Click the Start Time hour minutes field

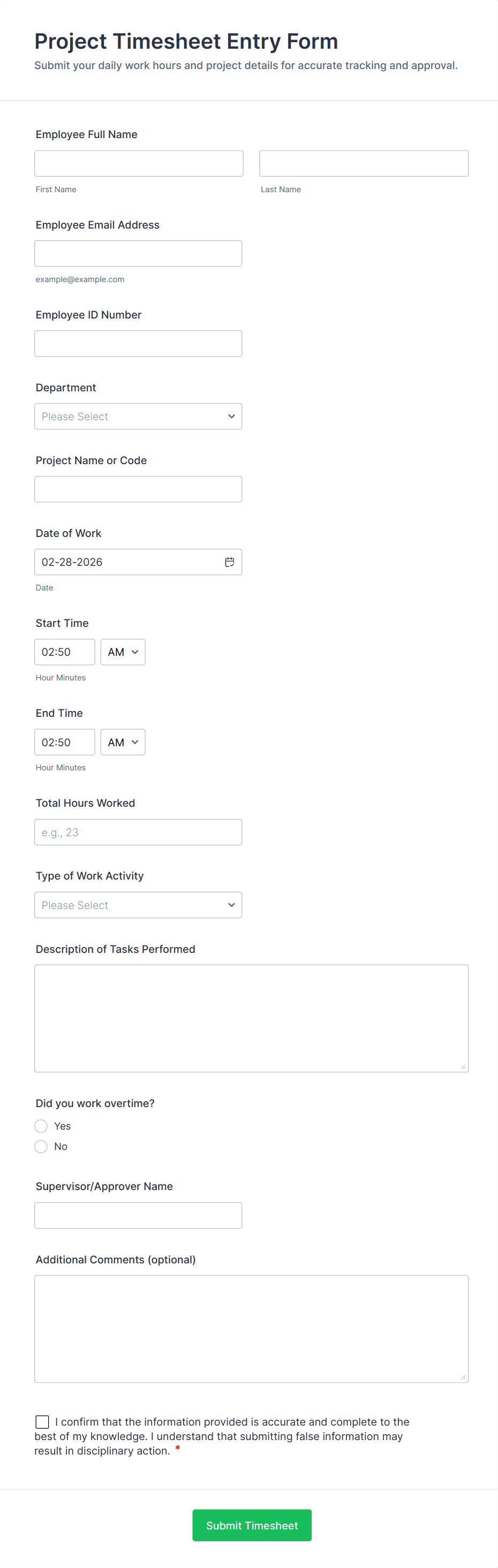tap(65, 652)
